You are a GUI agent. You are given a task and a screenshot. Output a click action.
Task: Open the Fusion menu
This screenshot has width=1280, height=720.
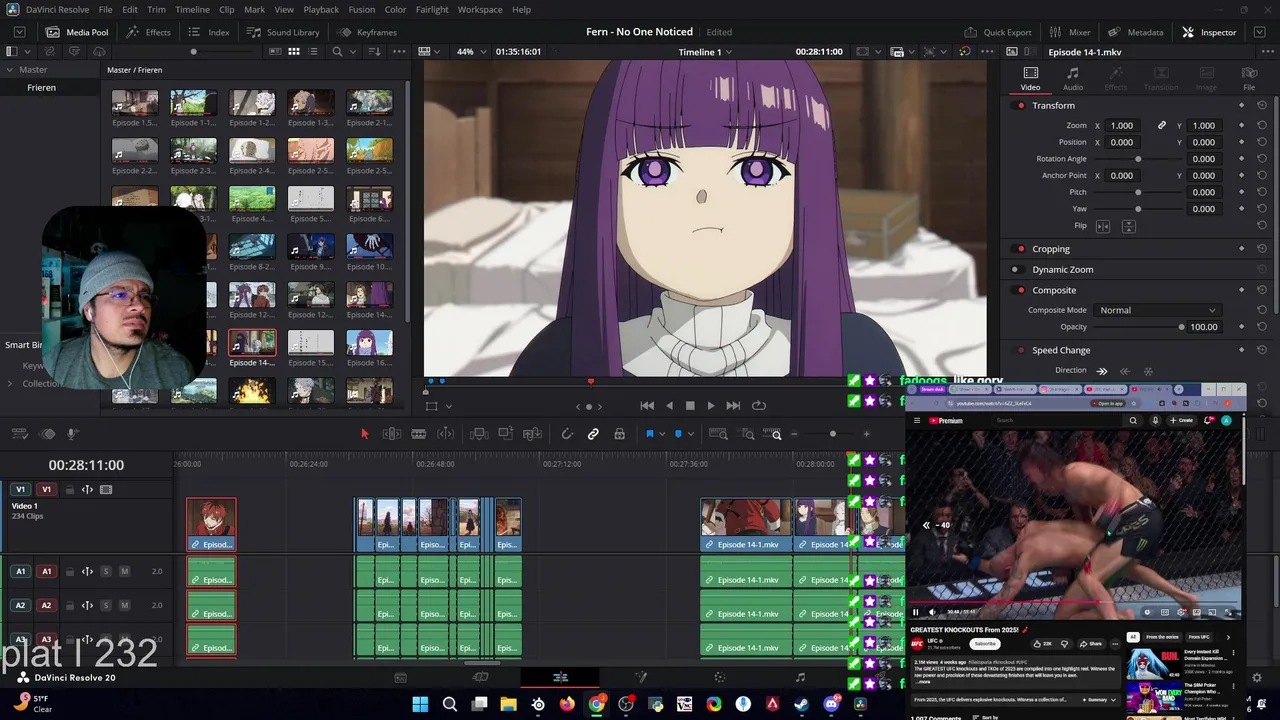(x=362, y=9)
